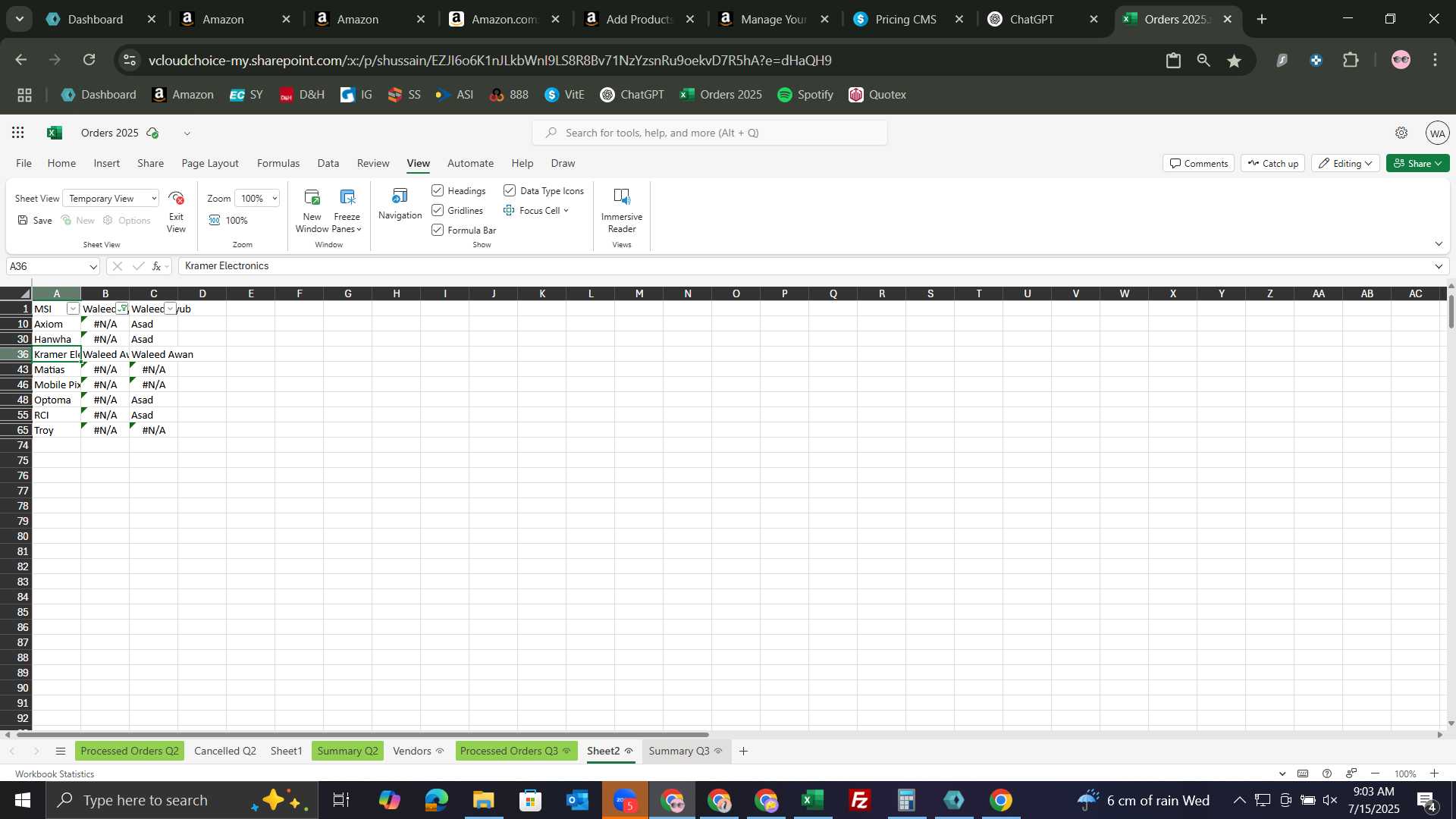The width and height of the screenshot is (1456, 819).
Task: Switch to the Insert tab
Action: pos(106,163)
